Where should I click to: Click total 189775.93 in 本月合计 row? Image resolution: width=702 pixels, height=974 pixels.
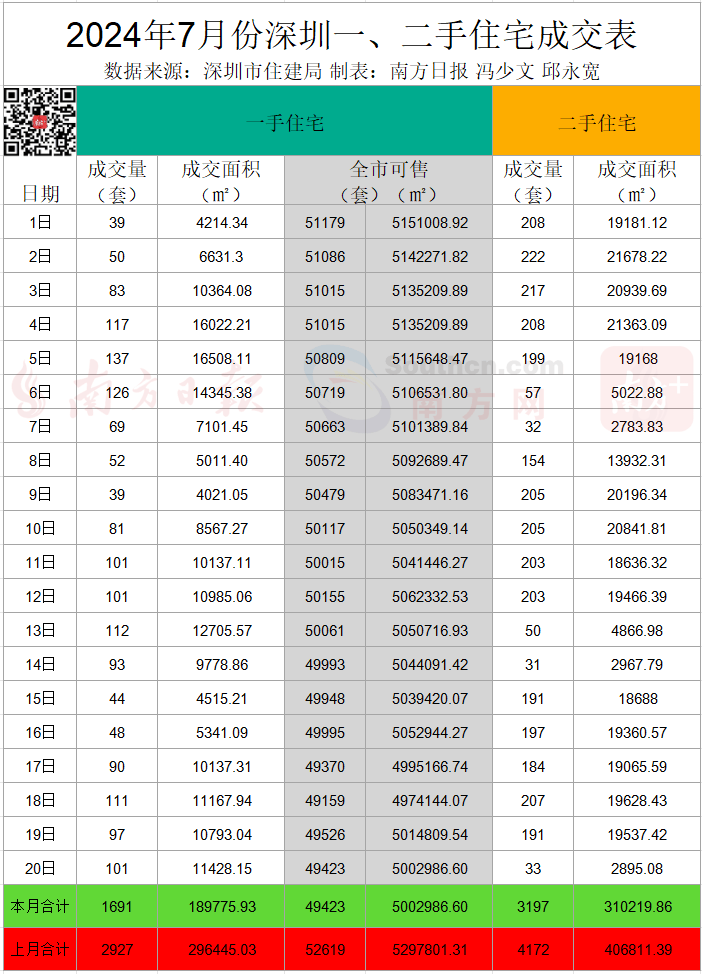coord(222,907)
